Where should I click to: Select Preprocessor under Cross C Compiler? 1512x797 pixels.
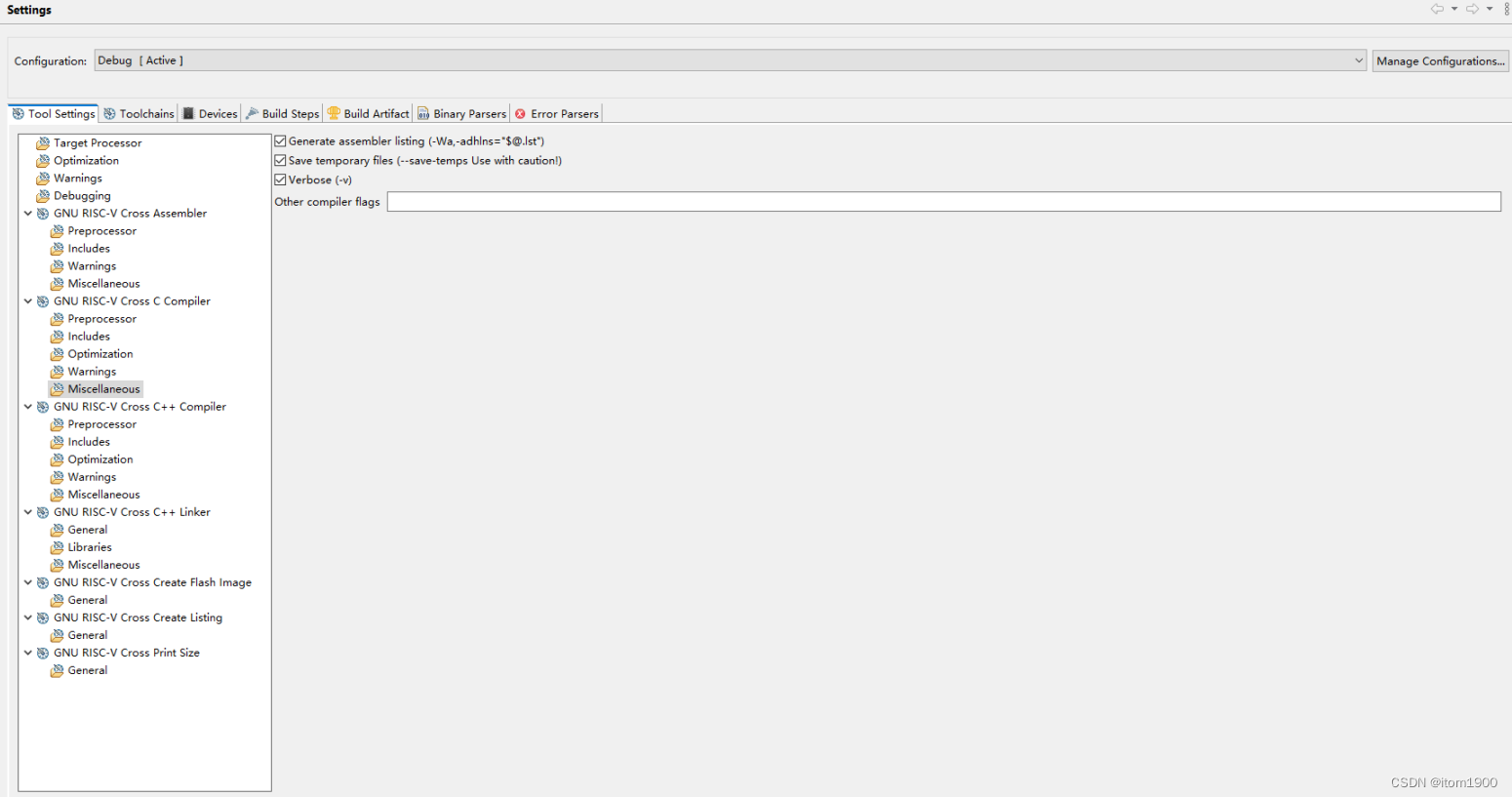[x=101, y=319]
